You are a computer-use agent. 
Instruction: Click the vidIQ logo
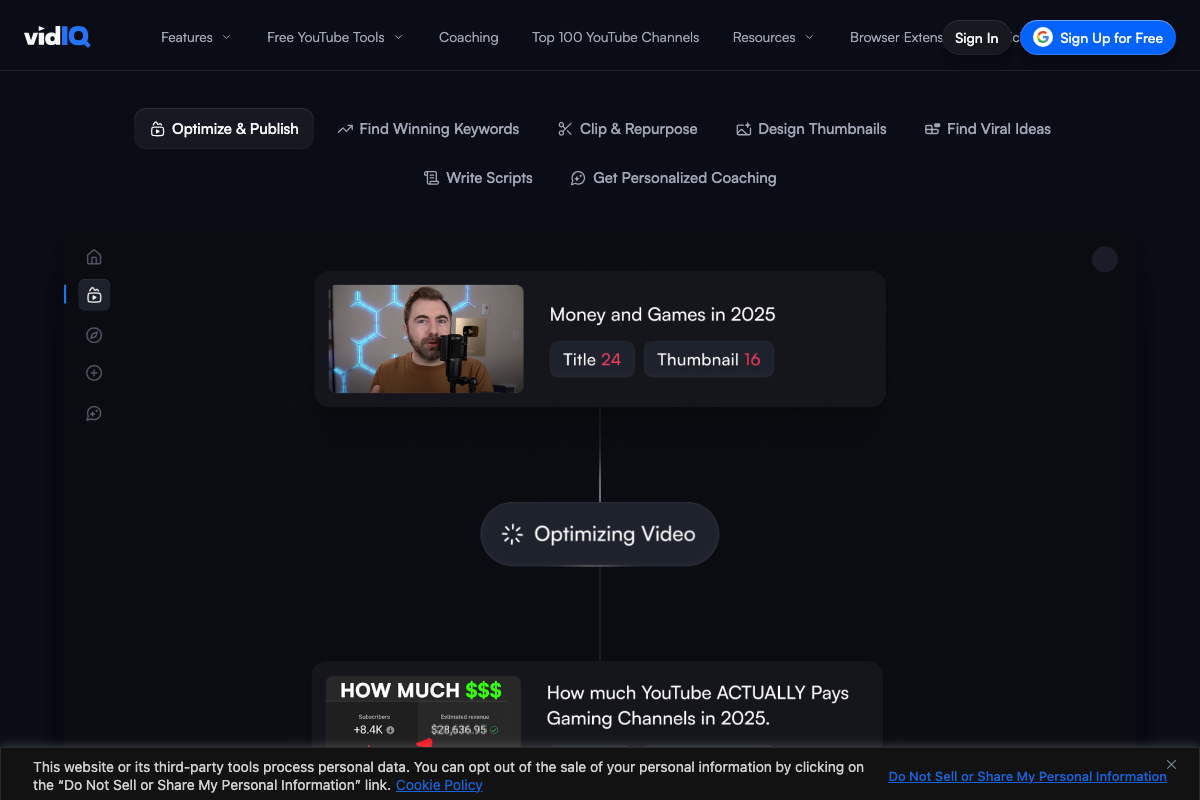click(x=57, y=37)
